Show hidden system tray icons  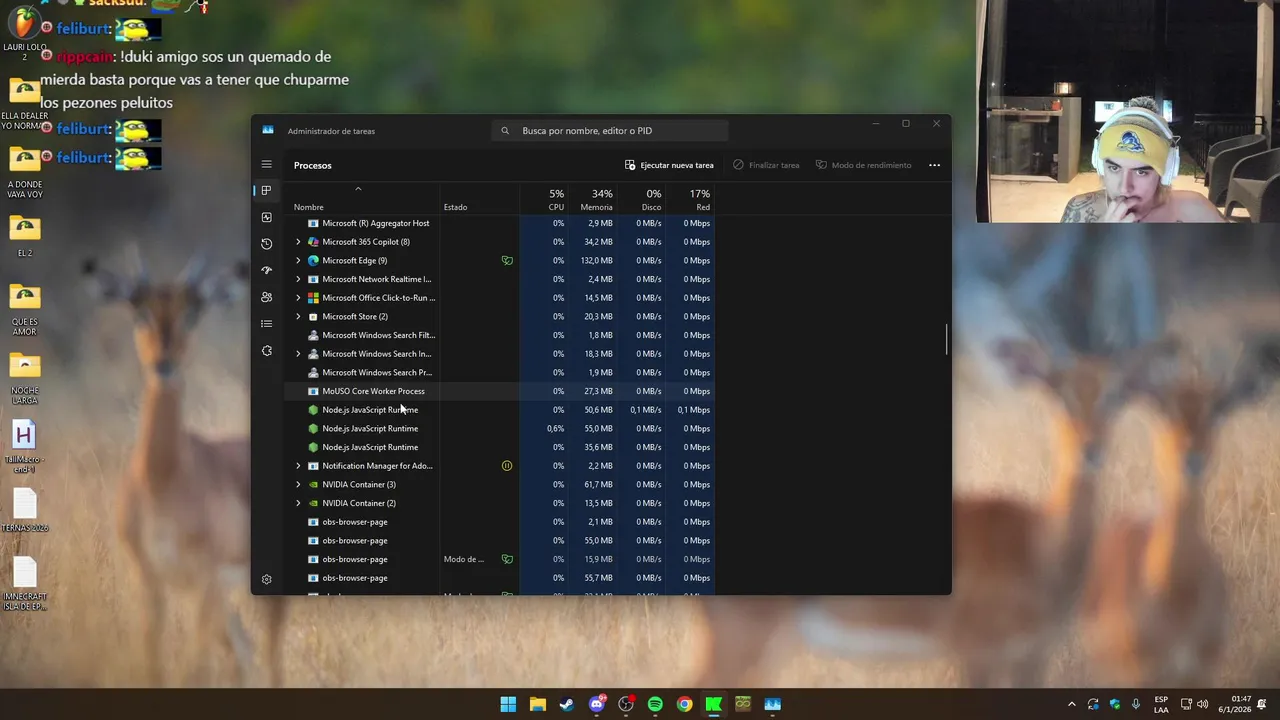click(1071, 704)
